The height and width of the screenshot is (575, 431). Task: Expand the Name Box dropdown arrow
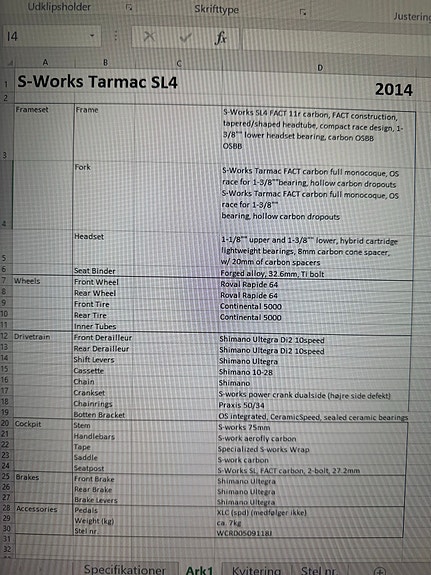coord(92,36)
